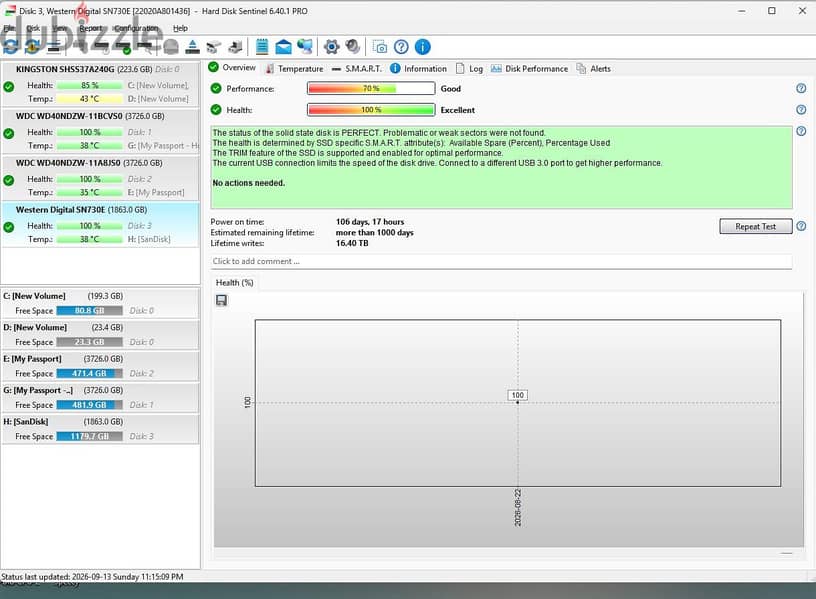The width and height of the screenshot is (816, 599).
Task: Open the S.M.A.R.T. tab
Action: [357, 68]
